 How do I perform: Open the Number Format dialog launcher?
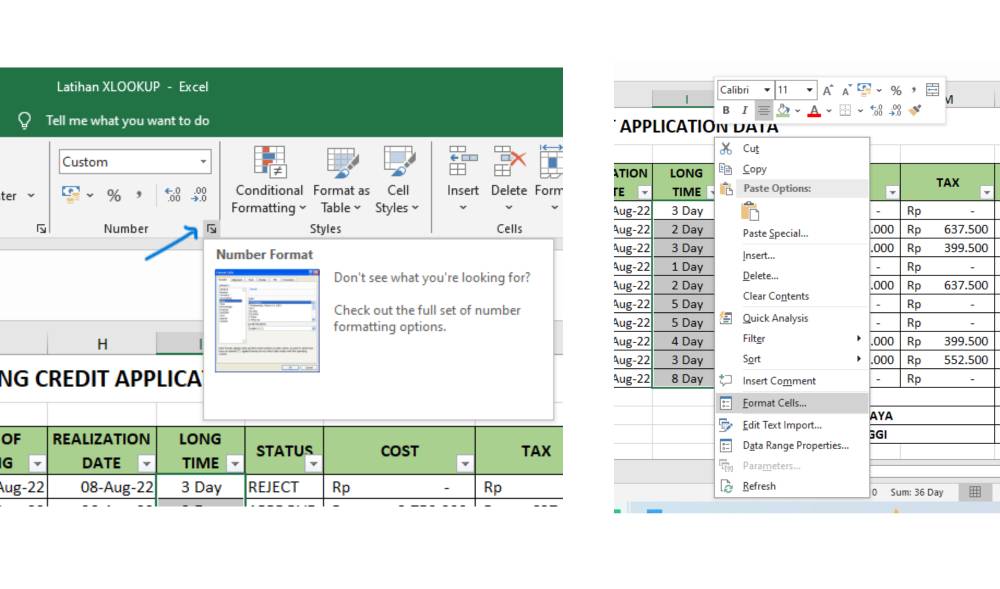[x=211, y=228]
